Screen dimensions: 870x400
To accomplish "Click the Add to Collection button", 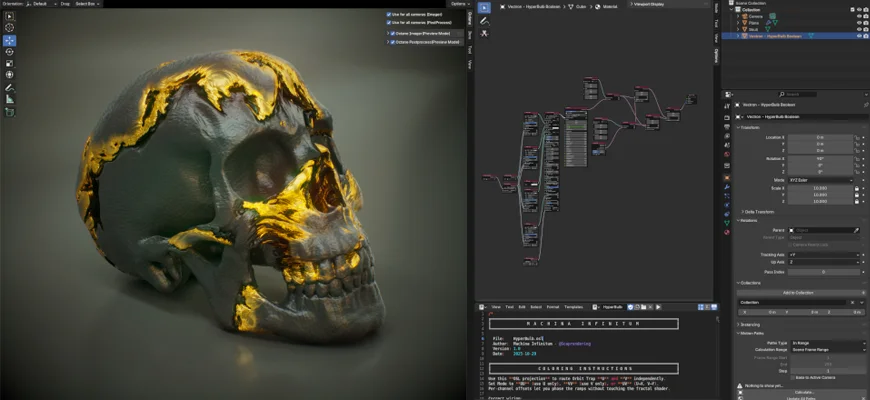I will click(x=800, y=292).
